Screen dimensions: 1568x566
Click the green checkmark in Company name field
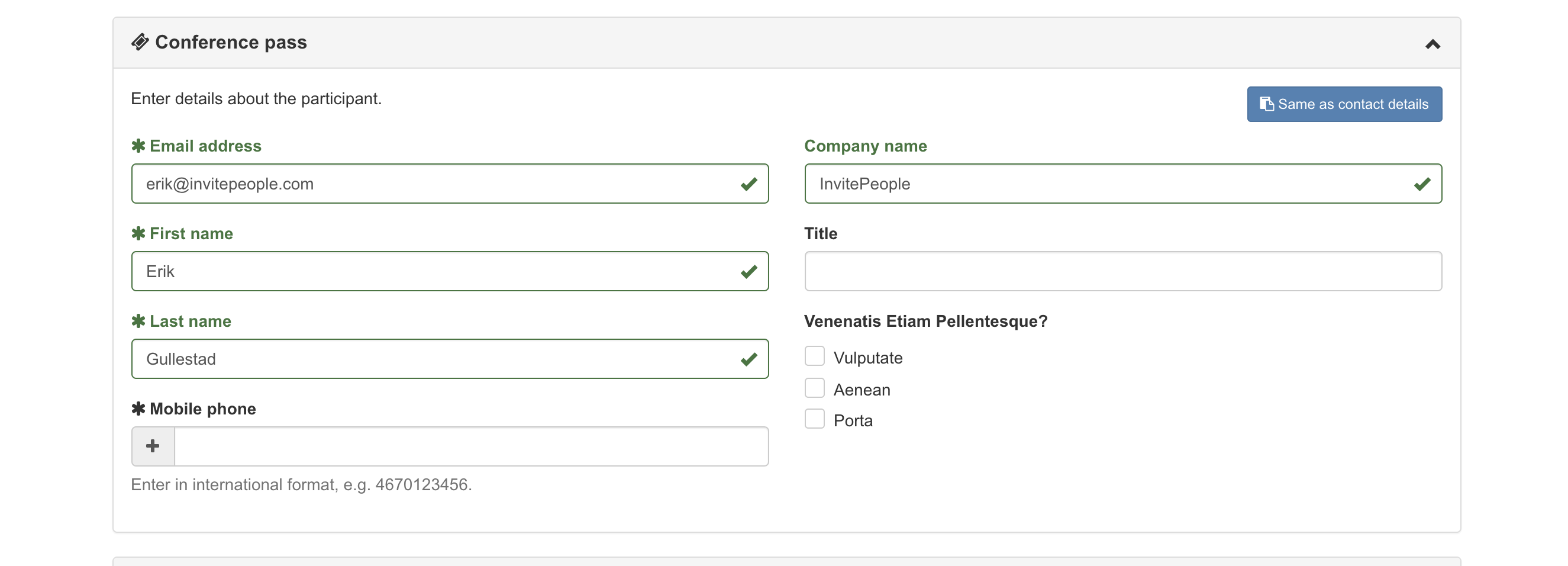tap(1422, 184)
